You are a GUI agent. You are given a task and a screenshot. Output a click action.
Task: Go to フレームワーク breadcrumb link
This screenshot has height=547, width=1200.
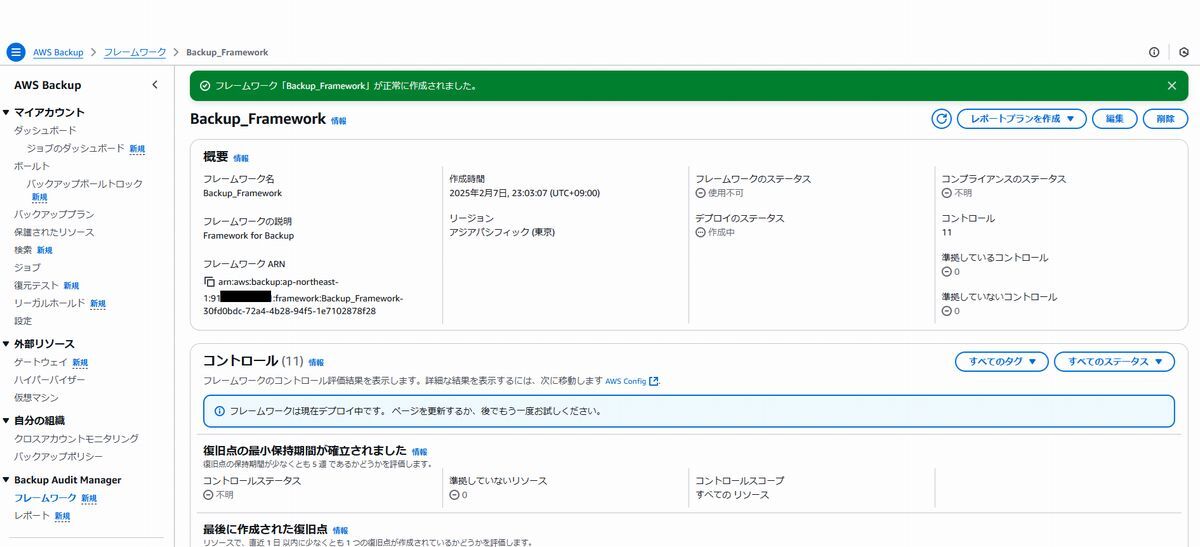(133, 52)
